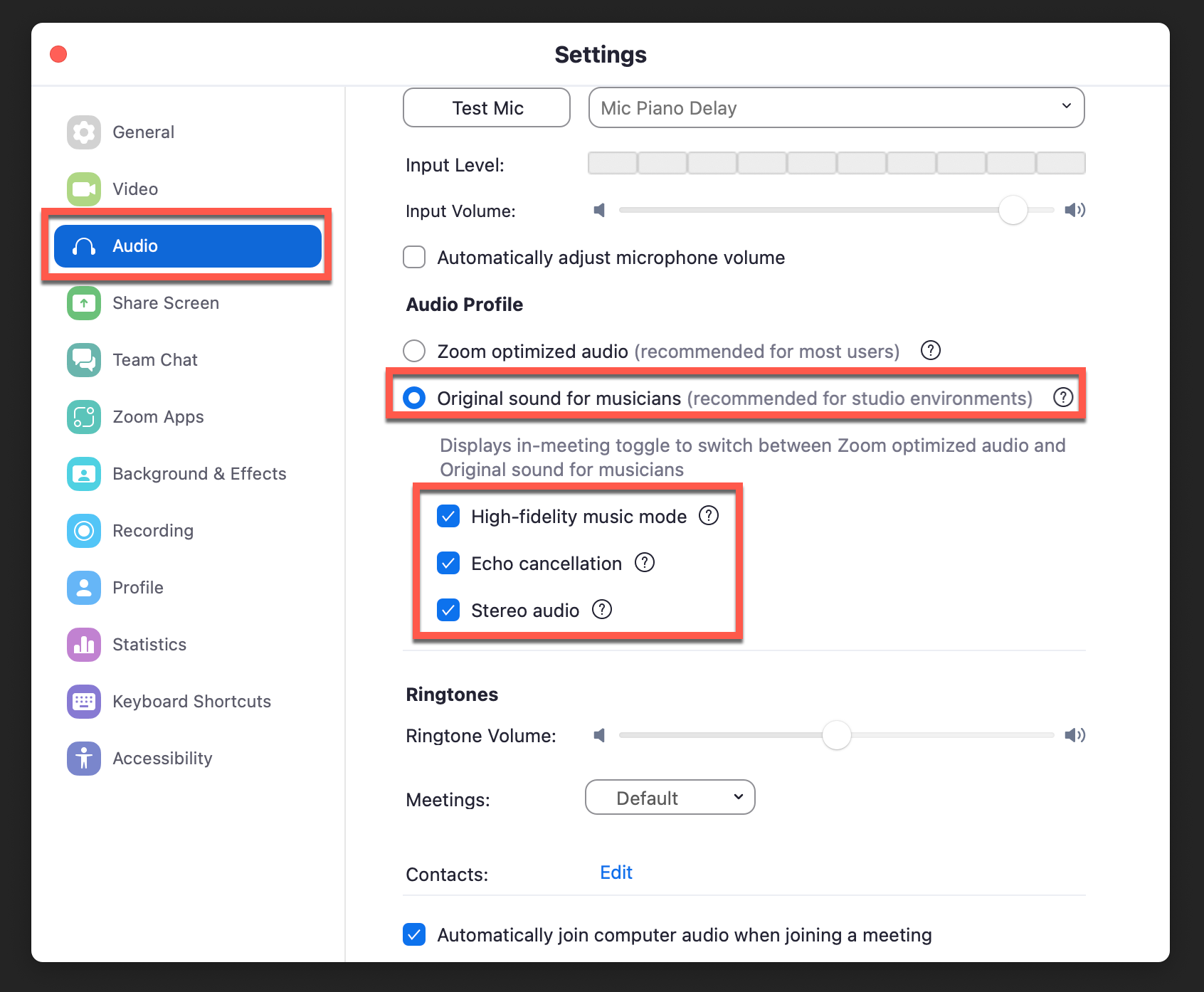Open help for Echo cancellation
The height and width of the screenshot is (992, 1204).
tap(645, 562)
